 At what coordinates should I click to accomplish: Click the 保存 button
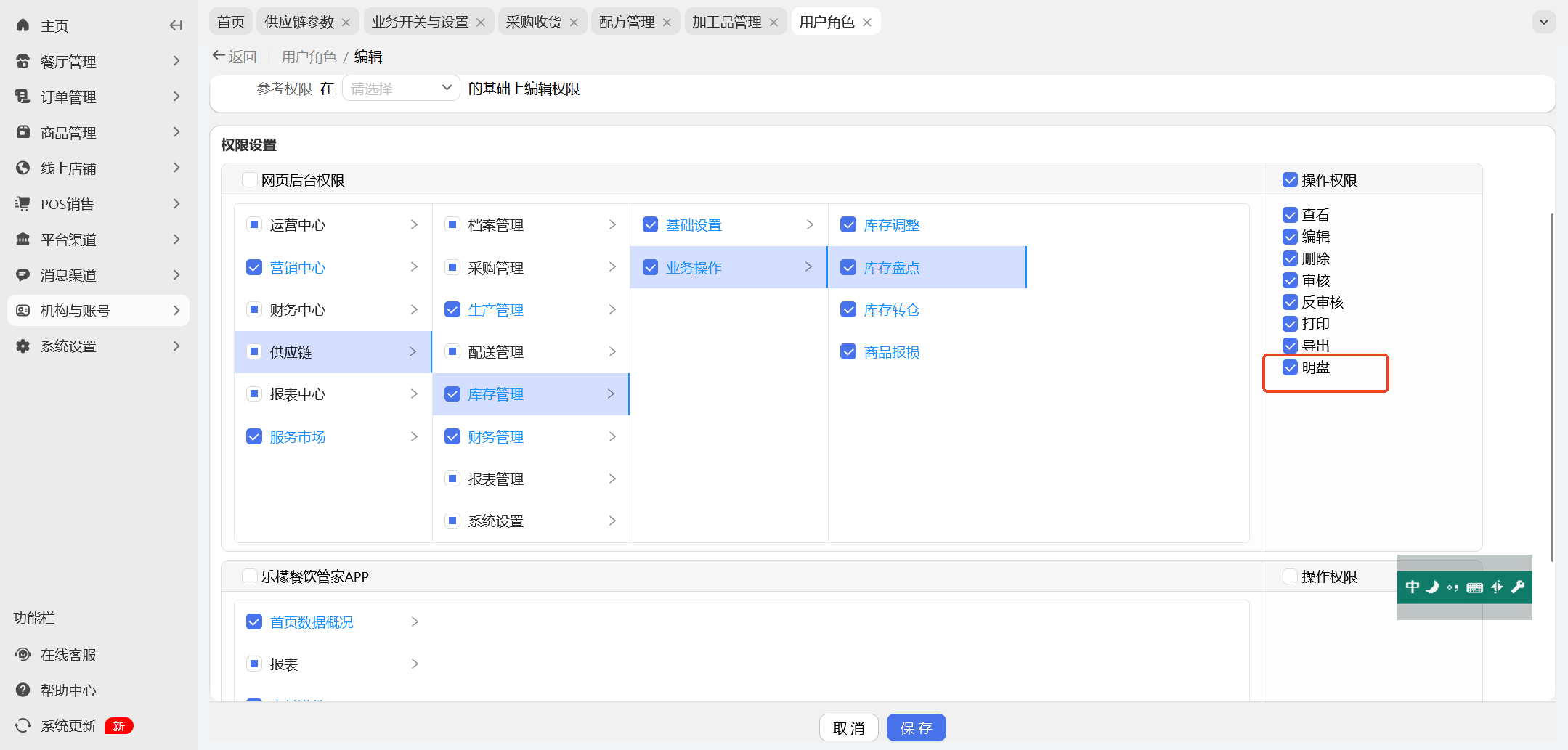916,727
